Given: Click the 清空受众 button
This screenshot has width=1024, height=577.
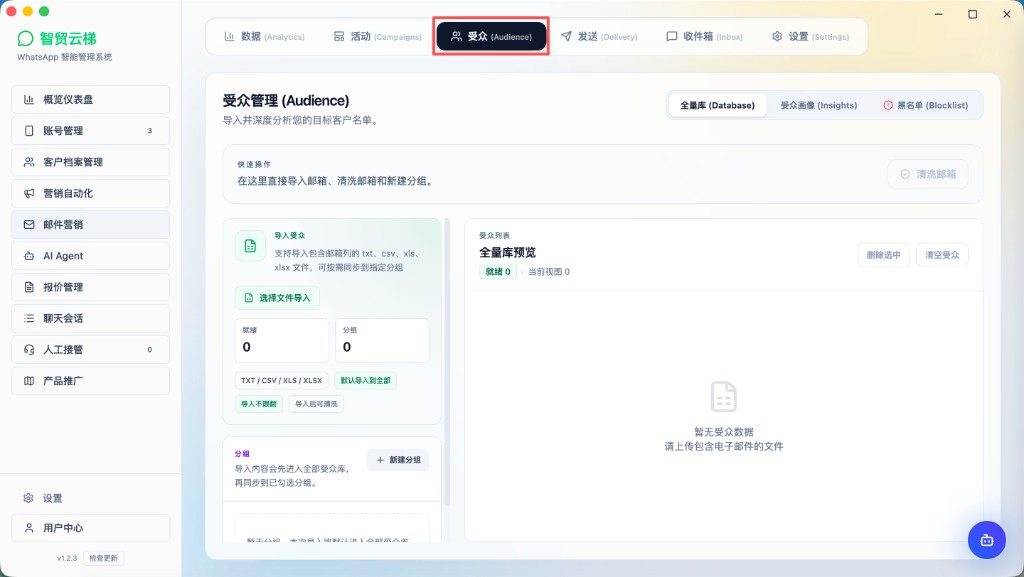Looking at the screenshot, I should coord(942,255).
